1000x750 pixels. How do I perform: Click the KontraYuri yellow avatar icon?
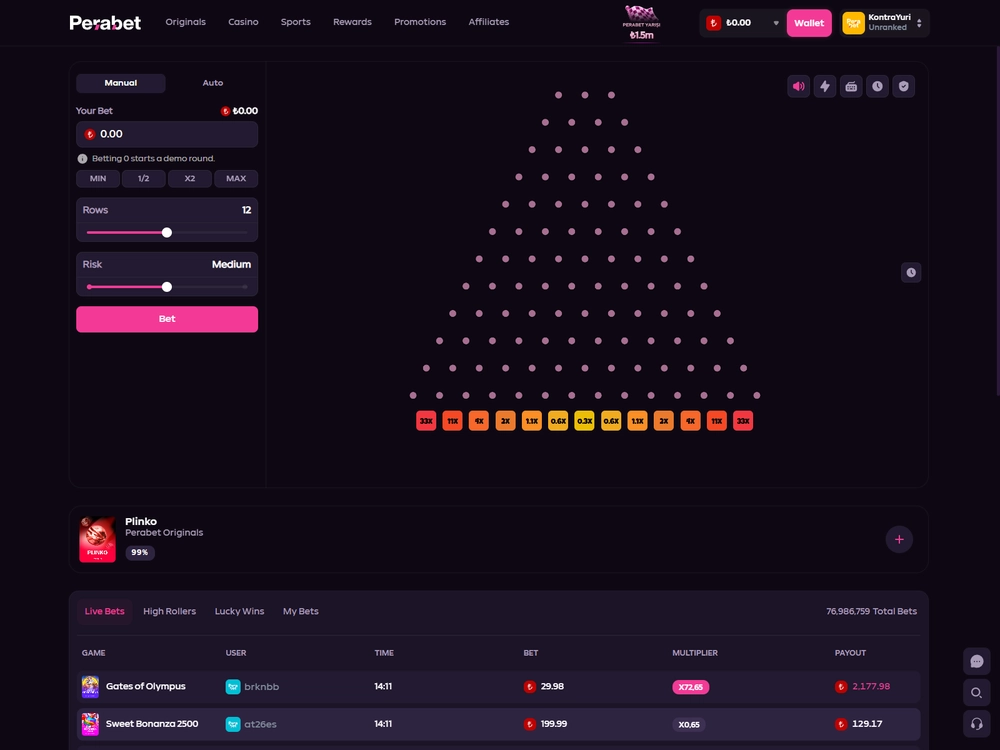[x=853, y=23]
